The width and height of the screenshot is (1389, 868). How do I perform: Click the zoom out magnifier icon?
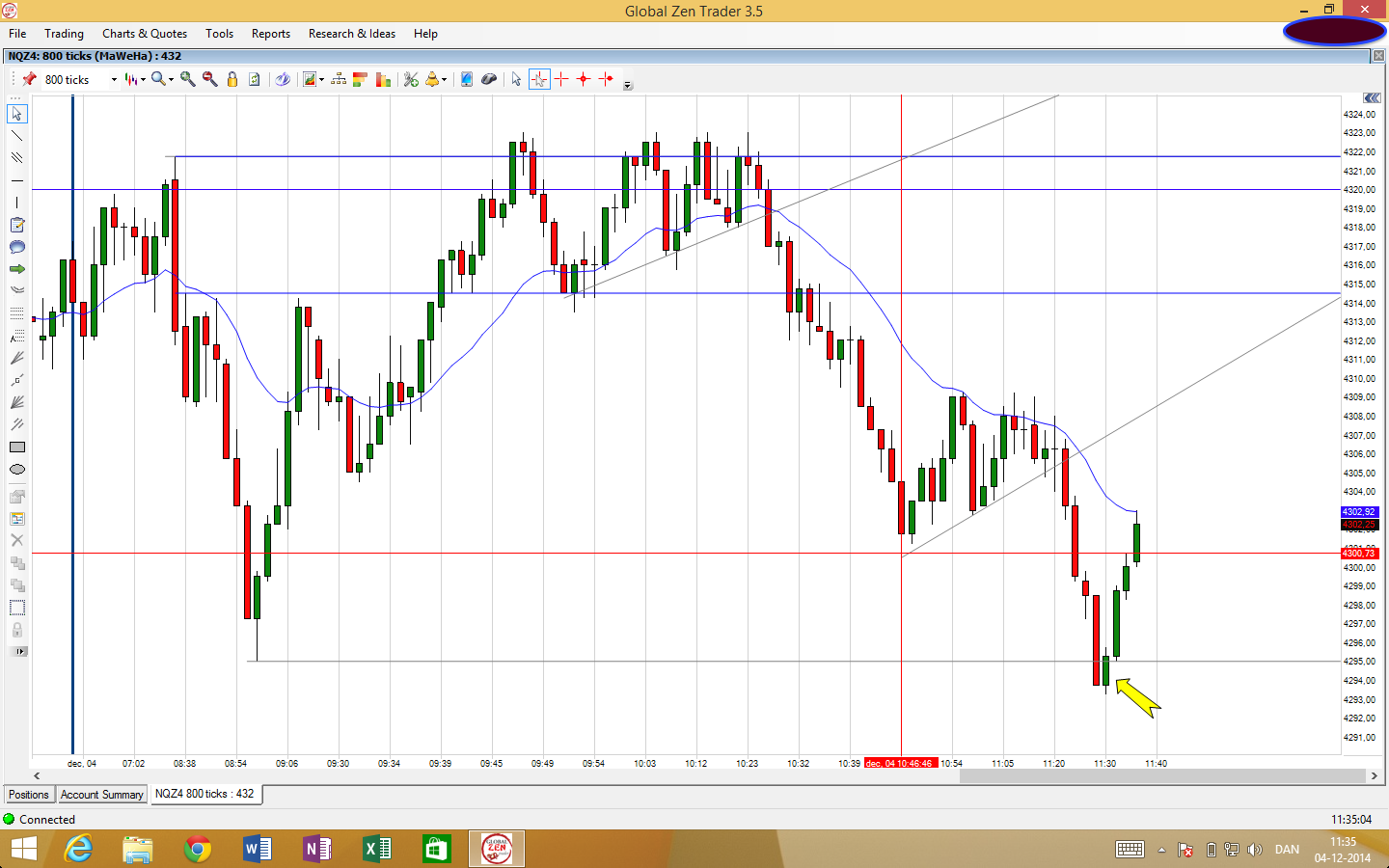[209, 79]
